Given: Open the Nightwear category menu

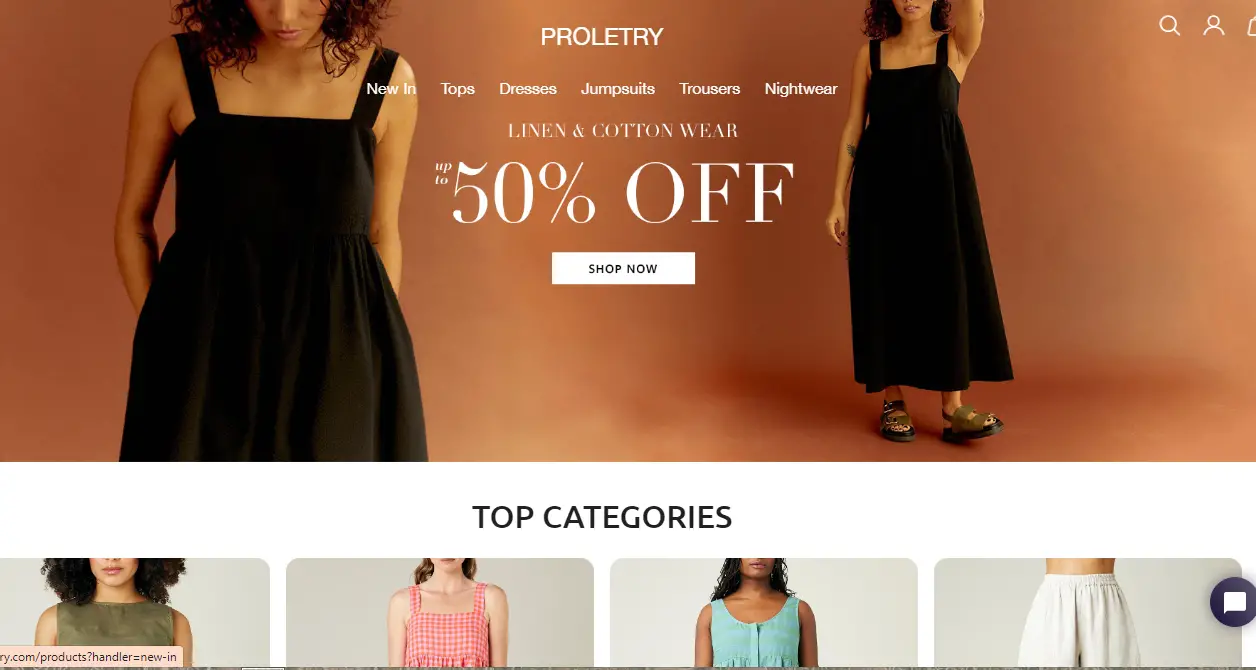Looking at the screenshot, I should click(x=801, y=89).
